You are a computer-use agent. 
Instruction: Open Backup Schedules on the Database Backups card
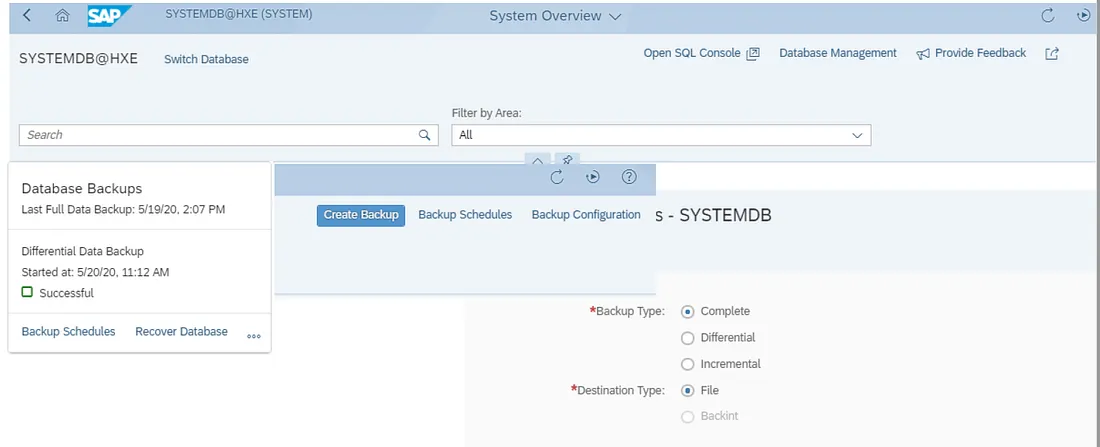(x=68, y=331)
